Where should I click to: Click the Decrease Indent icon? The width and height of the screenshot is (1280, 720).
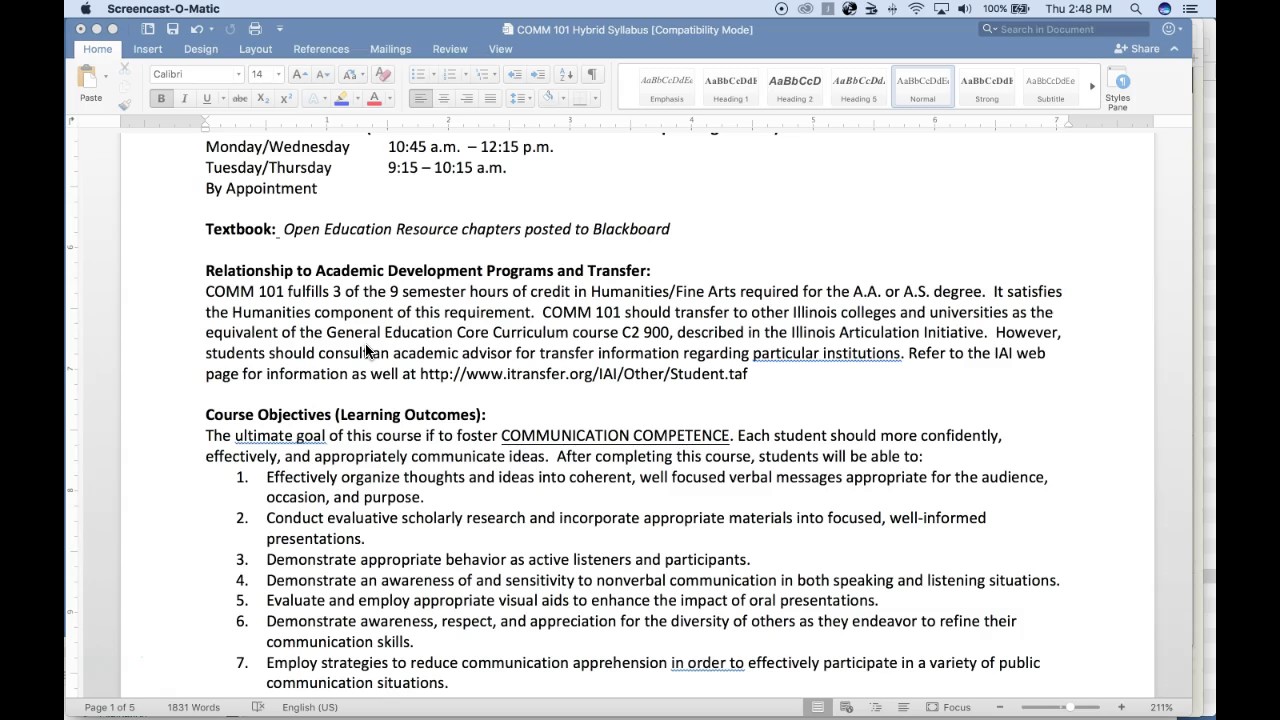click(514, 74)
